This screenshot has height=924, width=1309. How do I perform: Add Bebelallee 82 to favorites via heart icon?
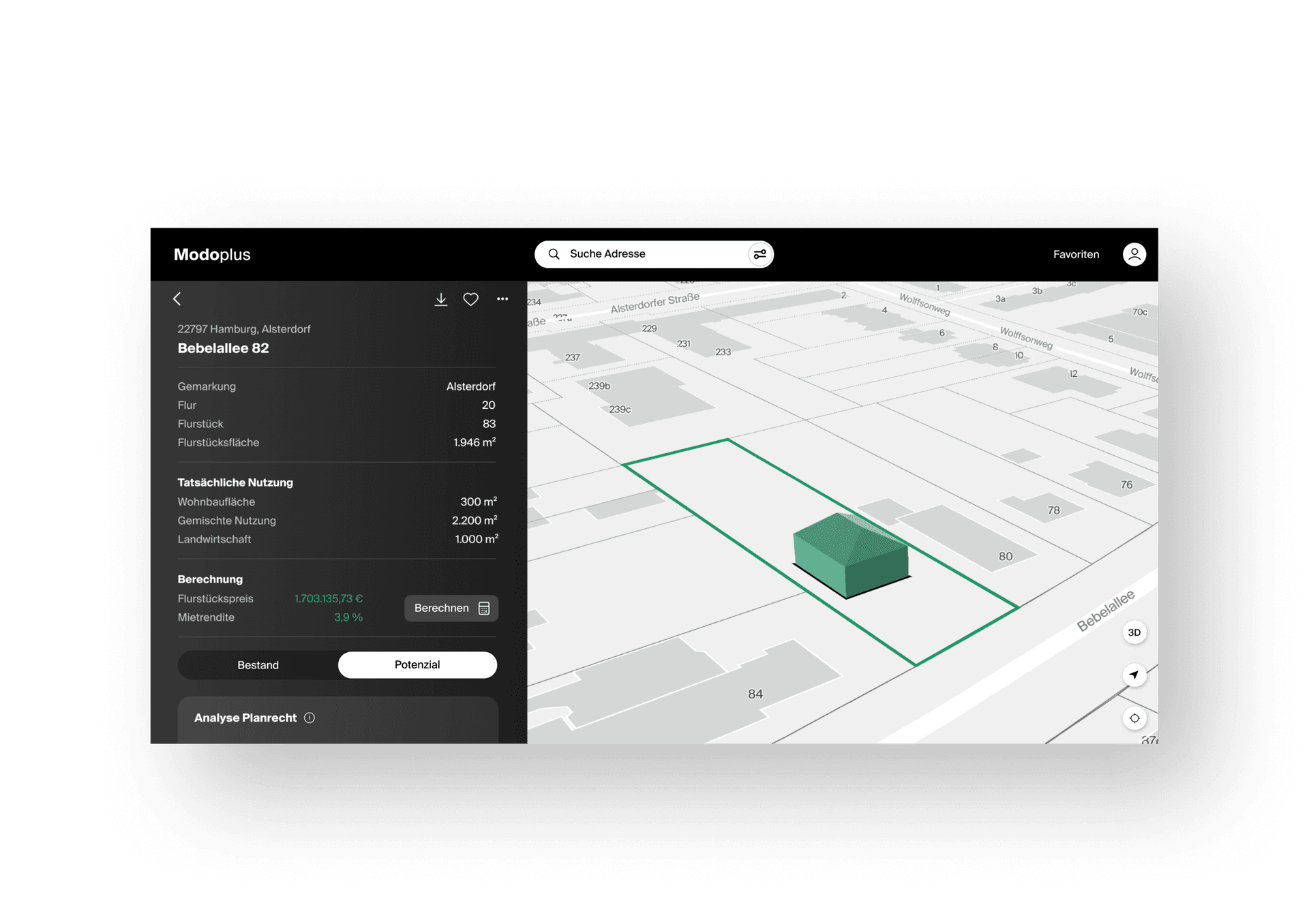point(470,299)
